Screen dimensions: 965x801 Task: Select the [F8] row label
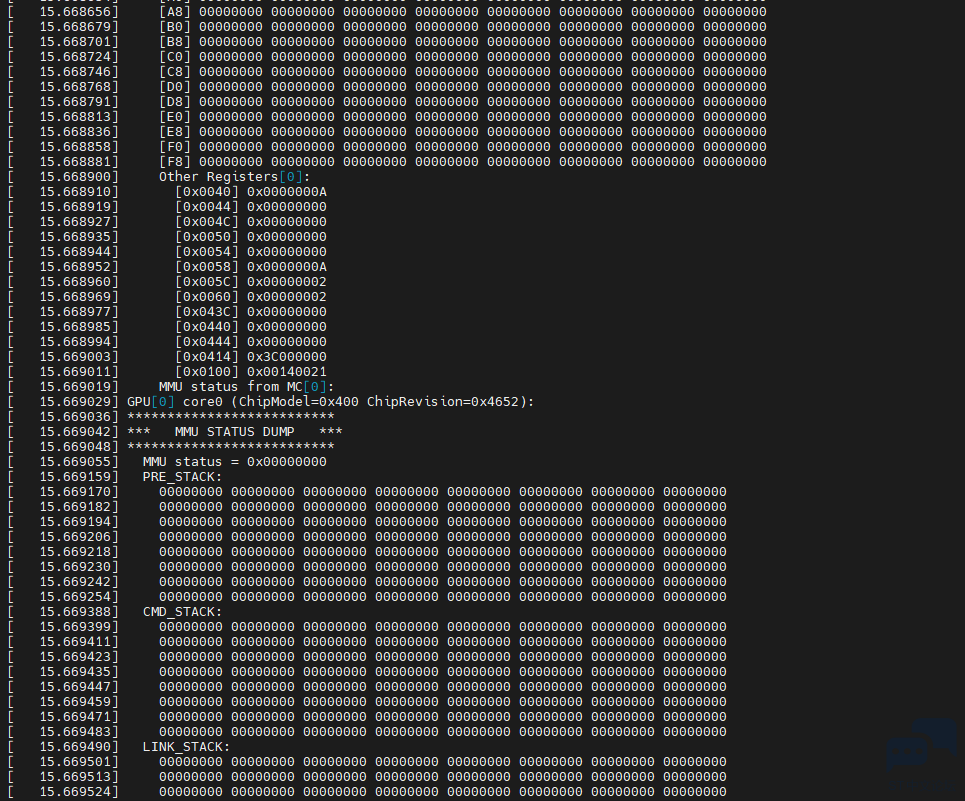175,162
